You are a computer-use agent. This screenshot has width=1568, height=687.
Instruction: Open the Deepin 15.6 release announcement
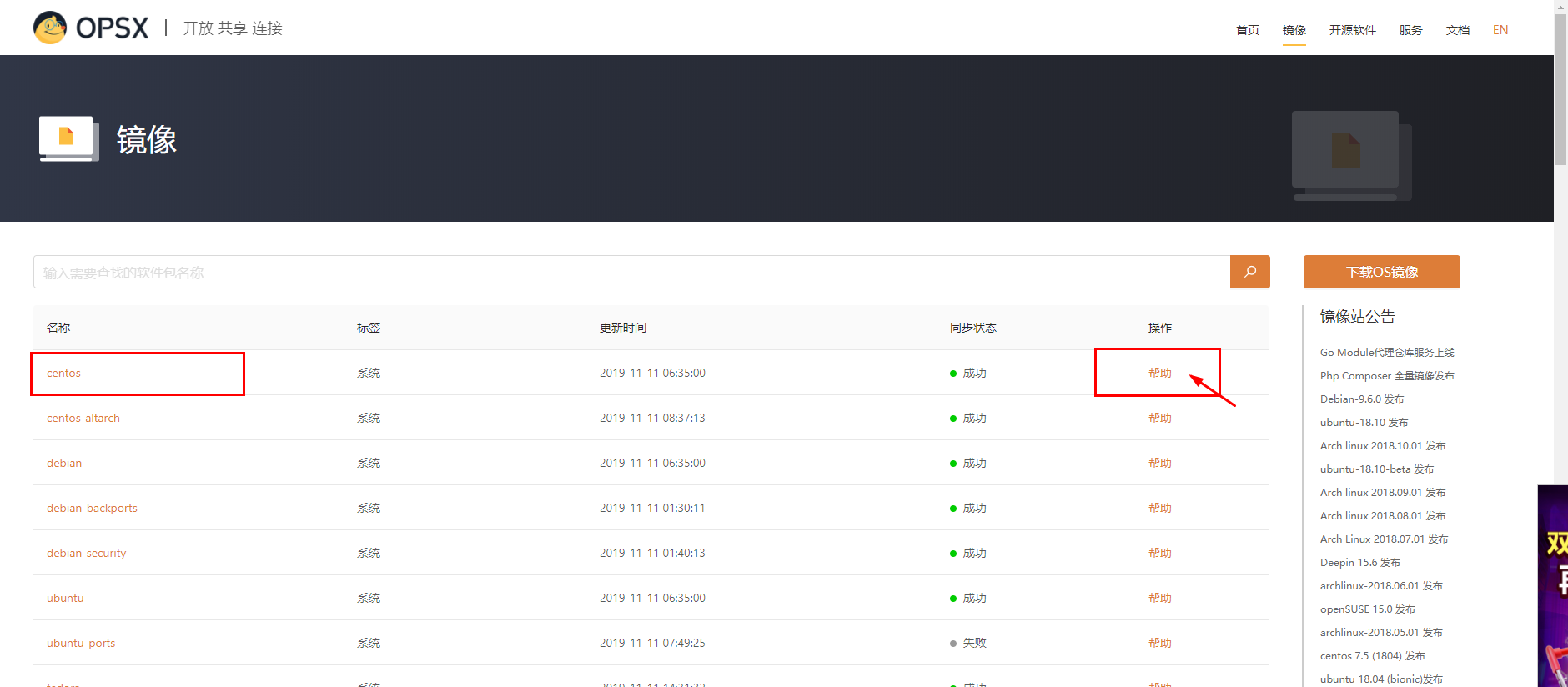pyautogui.click(x=1359, y=563)
